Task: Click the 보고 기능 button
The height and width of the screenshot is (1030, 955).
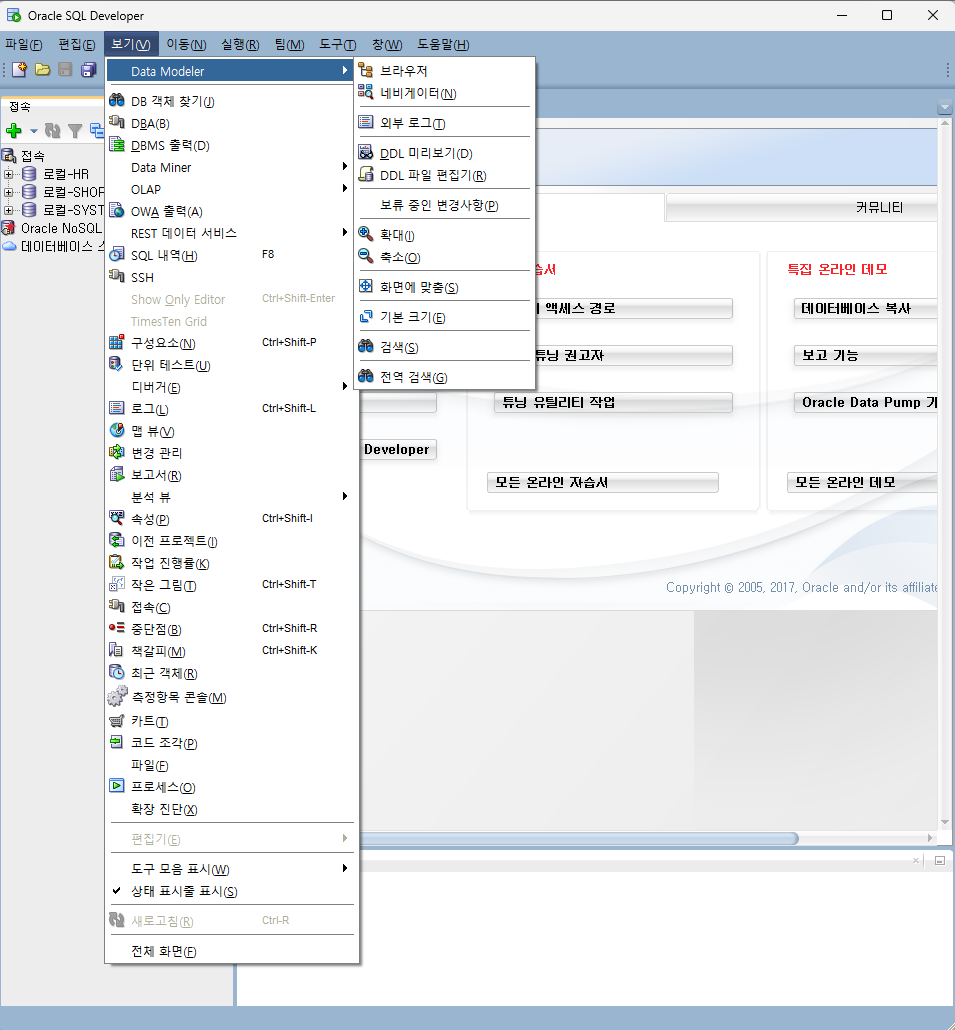Action: click(x=866, y=355)
